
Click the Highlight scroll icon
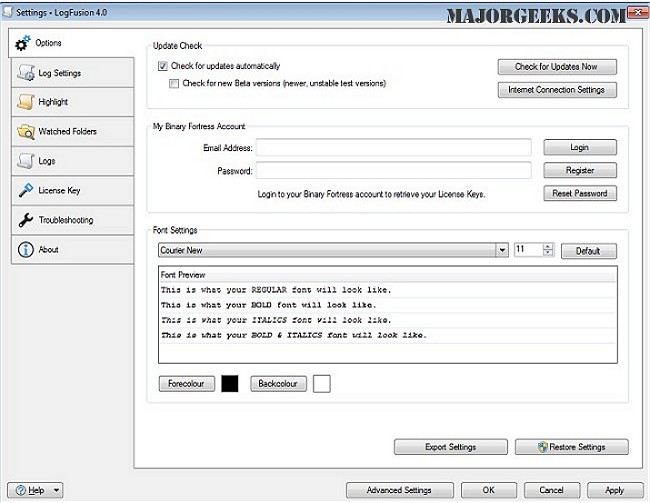pyautogui.click(x=26, y=102)
